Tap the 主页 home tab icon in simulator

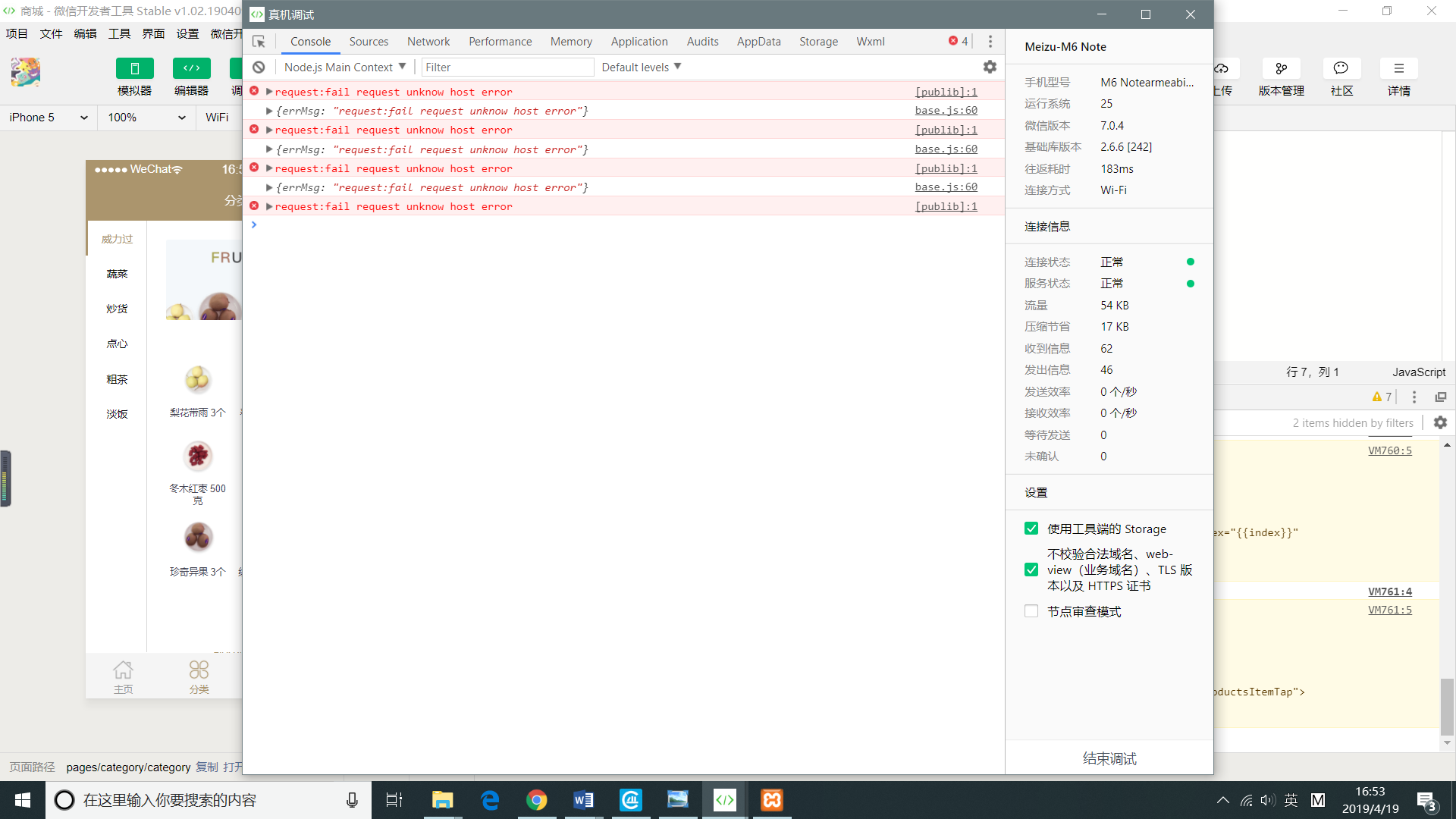pos(123,670)
